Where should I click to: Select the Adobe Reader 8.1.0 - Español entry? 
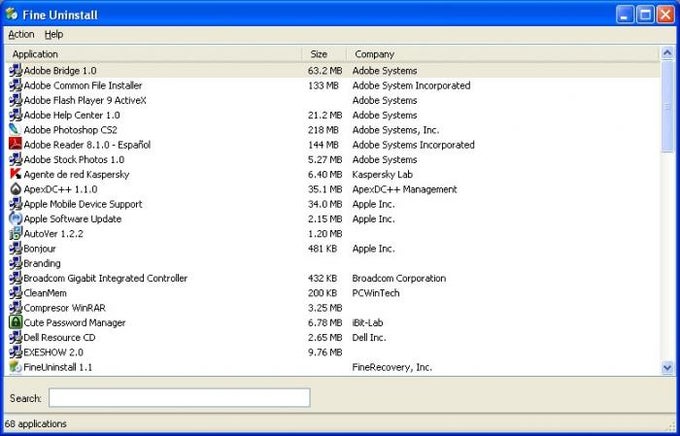[87, 144]
